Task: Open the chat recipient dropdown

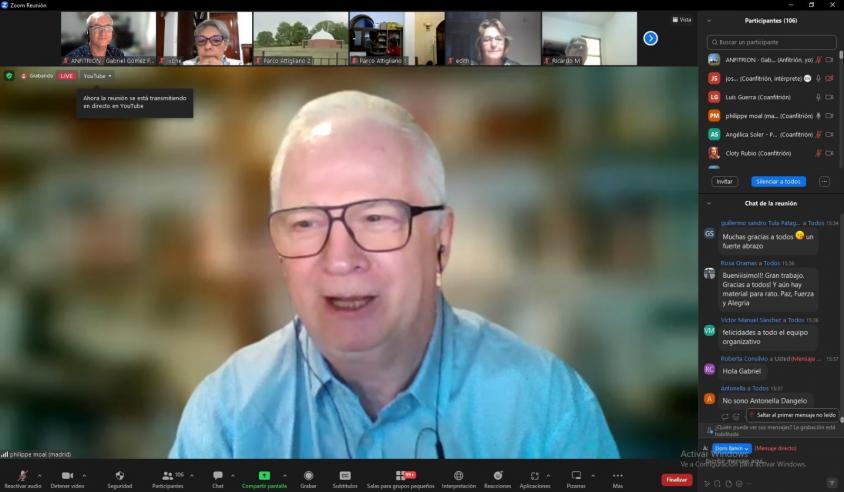Action: 732,448
